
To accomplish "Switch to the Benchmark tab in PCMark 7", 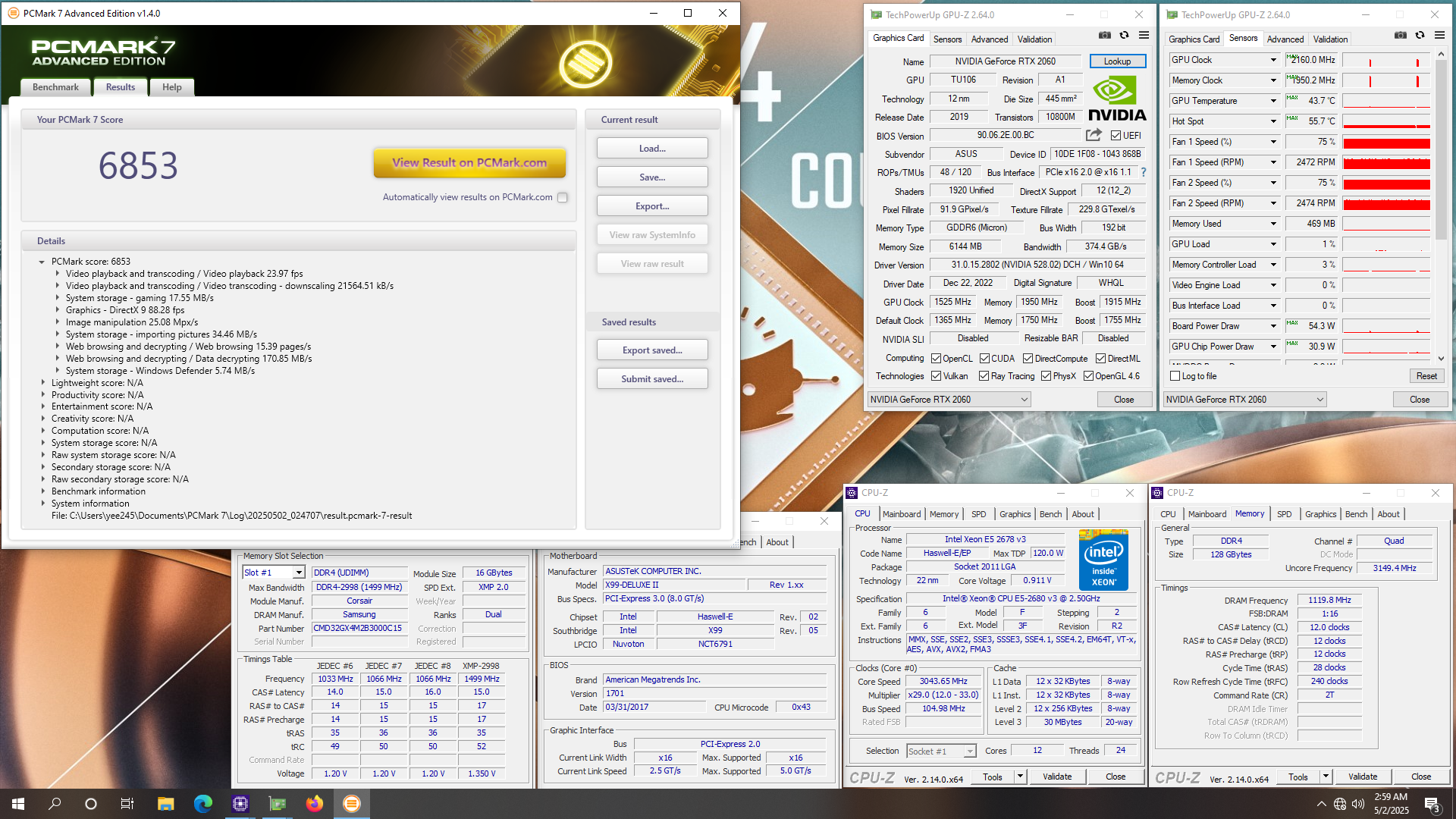I will tap(55, 87).
